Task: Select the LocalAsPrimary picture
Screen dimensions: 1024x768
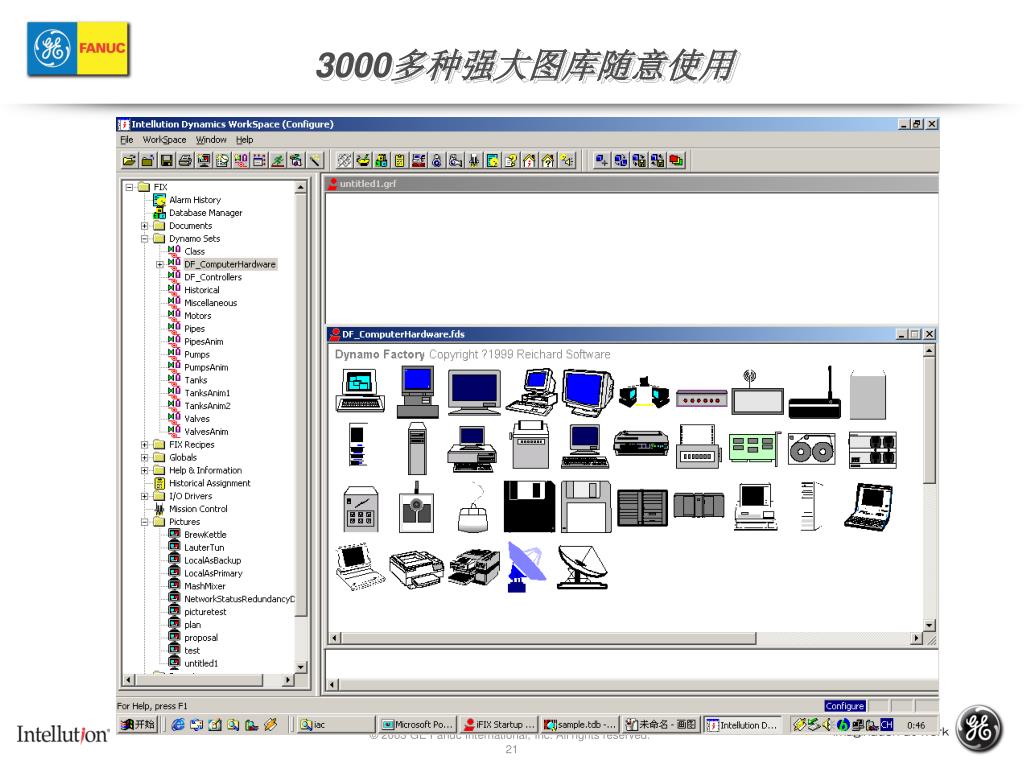Action: (x=213, y=573)
